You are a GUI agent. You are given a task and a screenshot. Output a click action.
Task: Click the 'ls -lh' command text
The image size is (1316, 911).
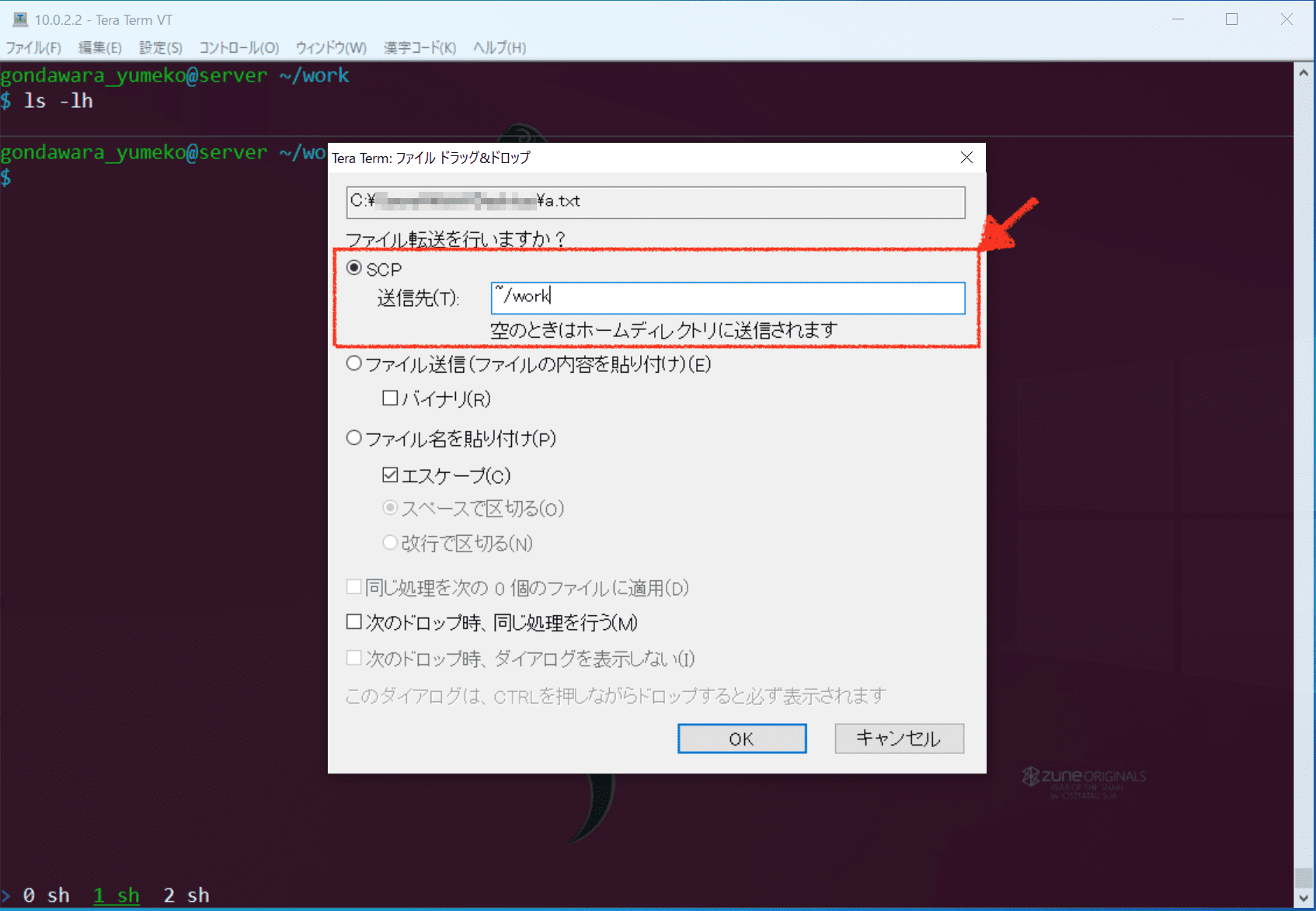pyautogui.click(x=59, y=101)
